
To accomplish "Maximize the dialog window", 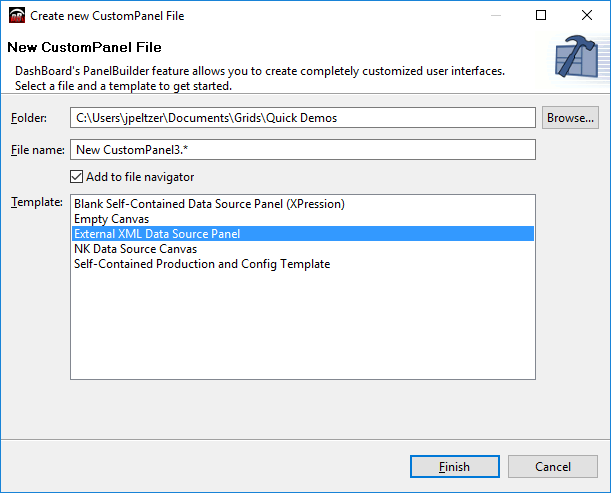I will click(x=541, y=16).
